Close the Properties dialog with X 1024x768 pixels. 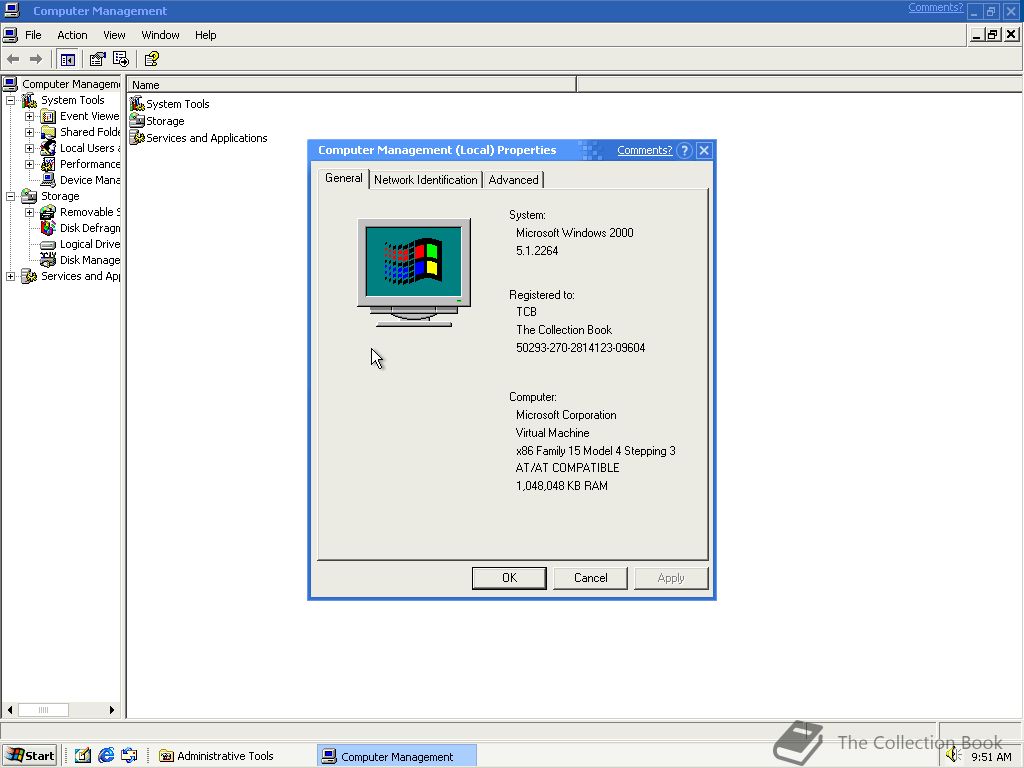[704, 151]
